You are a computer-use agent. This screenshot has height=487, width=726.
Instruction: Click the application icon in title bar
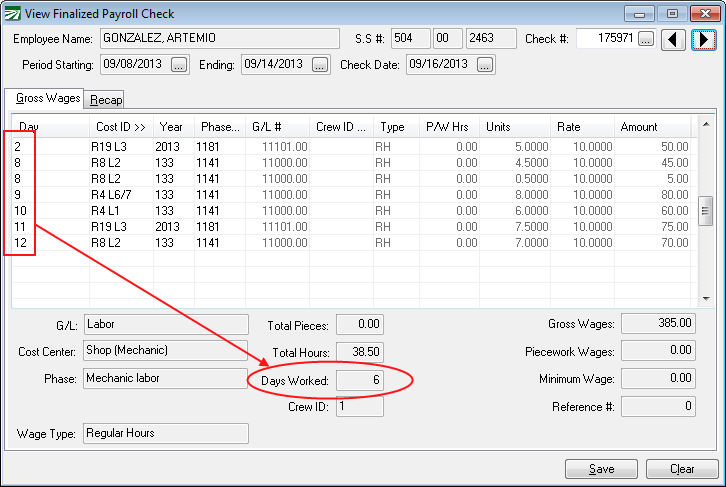coord(15,14)
